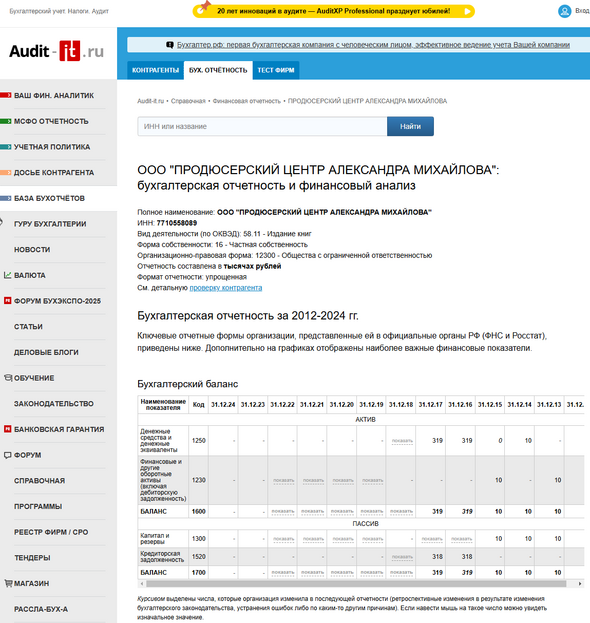Image resolution: width=590 pixels, height=623 pixels.
Task: Click the shopping cart icon beside МАГАЗИН
Action: pyautogui.click(x=8, y=583)
